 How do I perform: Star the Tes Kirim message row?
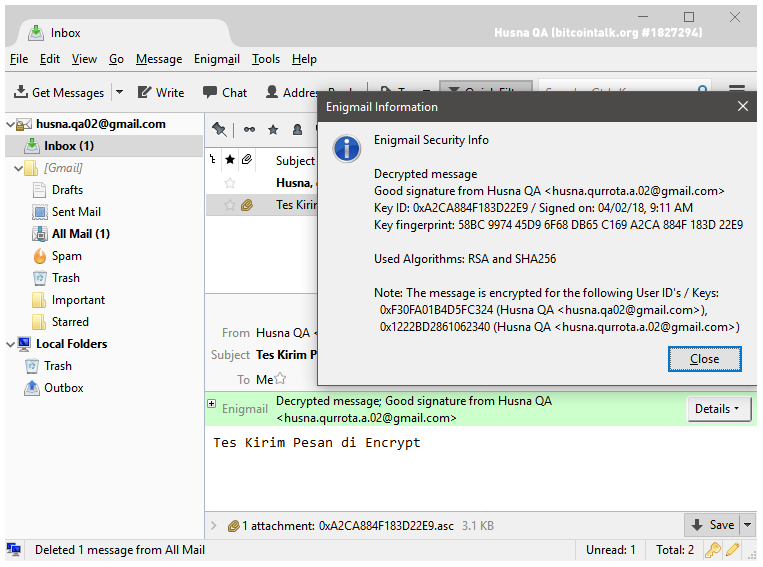point(230,205)
